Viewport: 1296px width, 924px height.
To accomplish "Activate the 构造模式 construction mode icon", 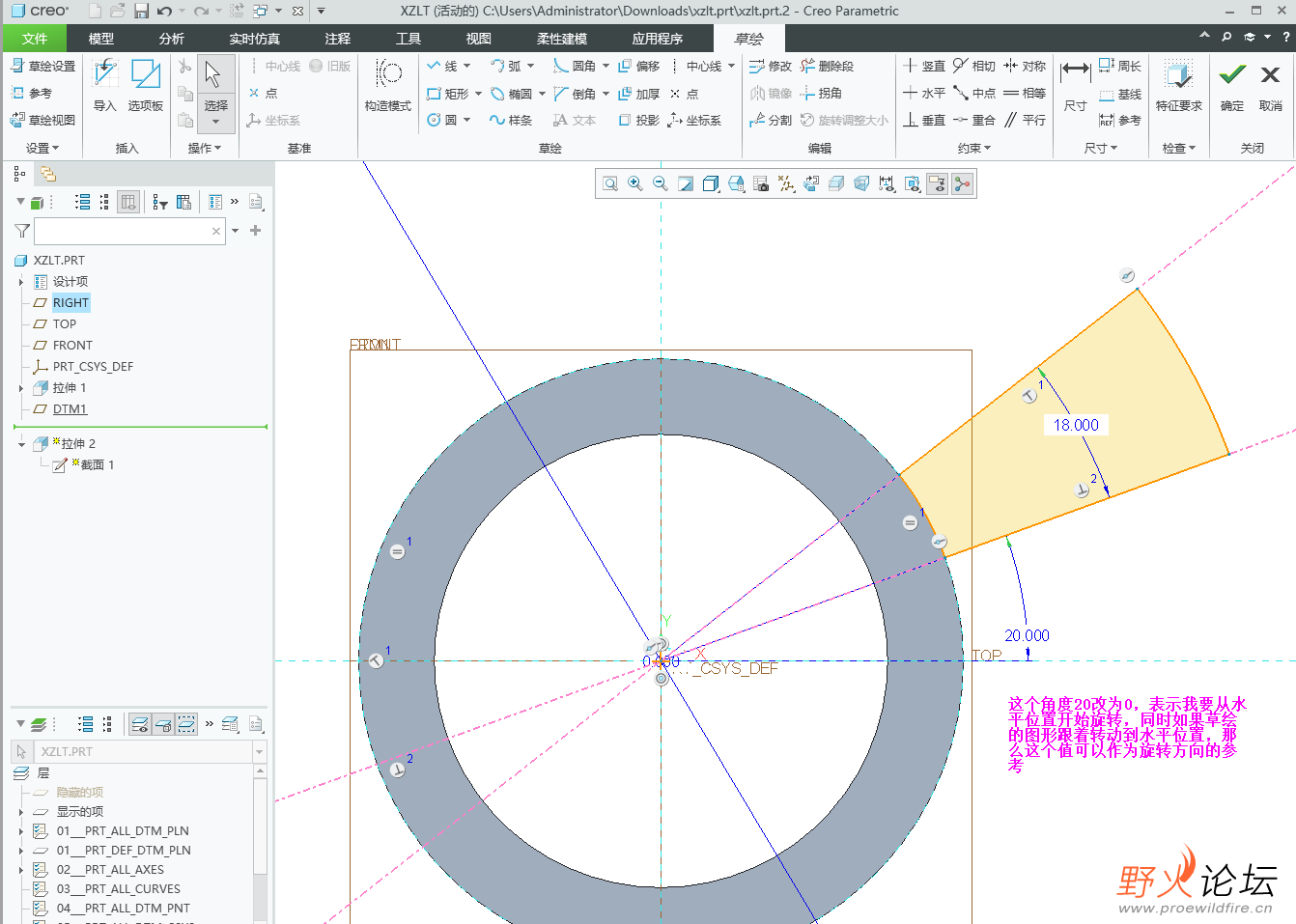I will pos(388,74).
